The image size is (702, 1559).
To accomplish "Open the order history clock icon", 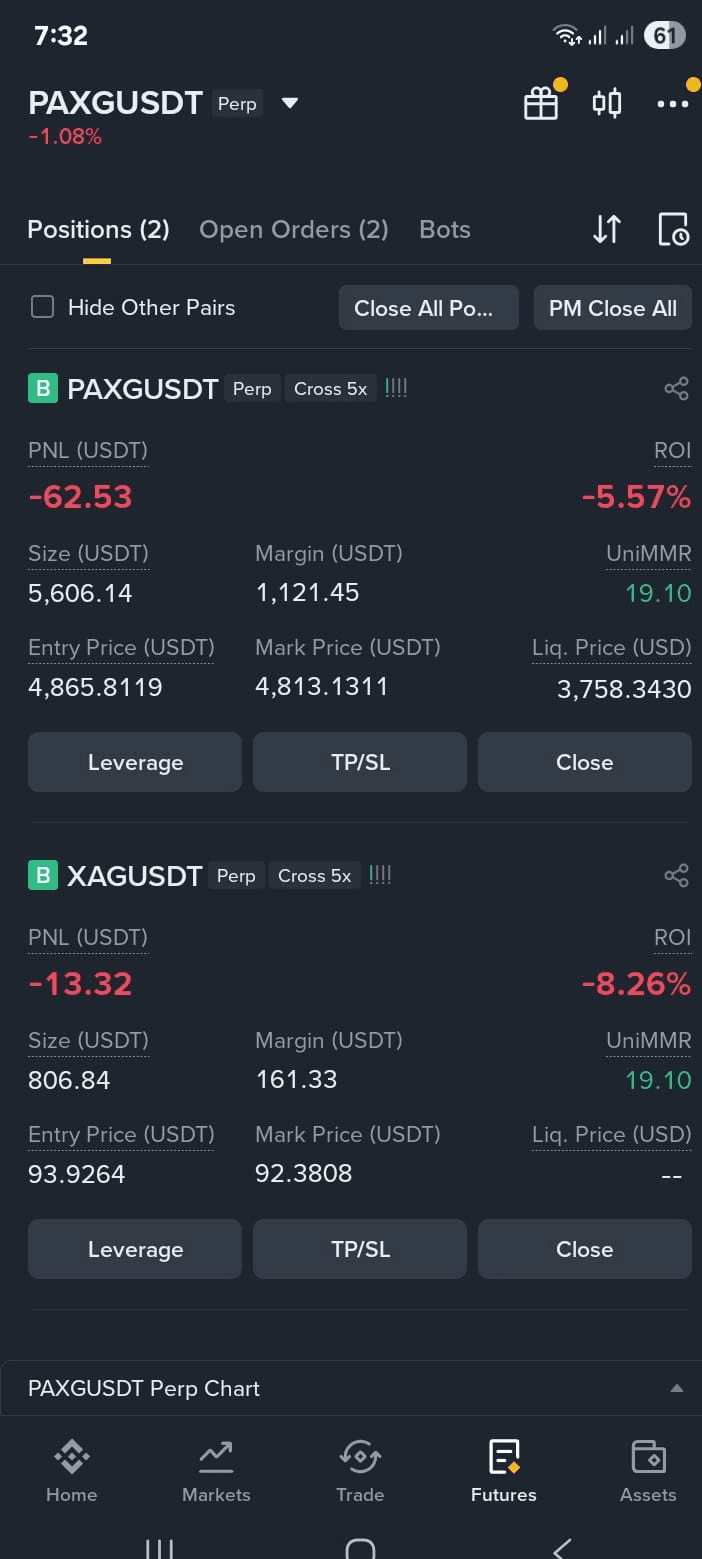I will (673, 230).
